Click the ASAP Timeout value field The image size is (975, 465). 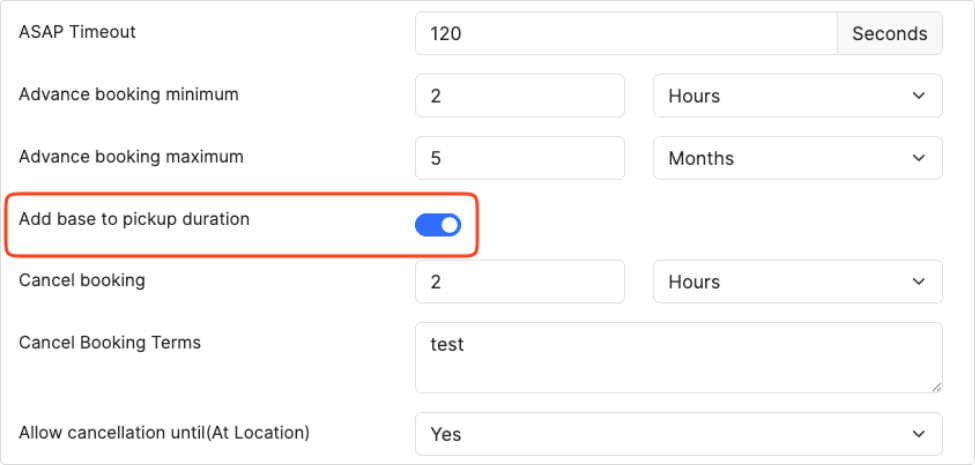tap(626, 33)
